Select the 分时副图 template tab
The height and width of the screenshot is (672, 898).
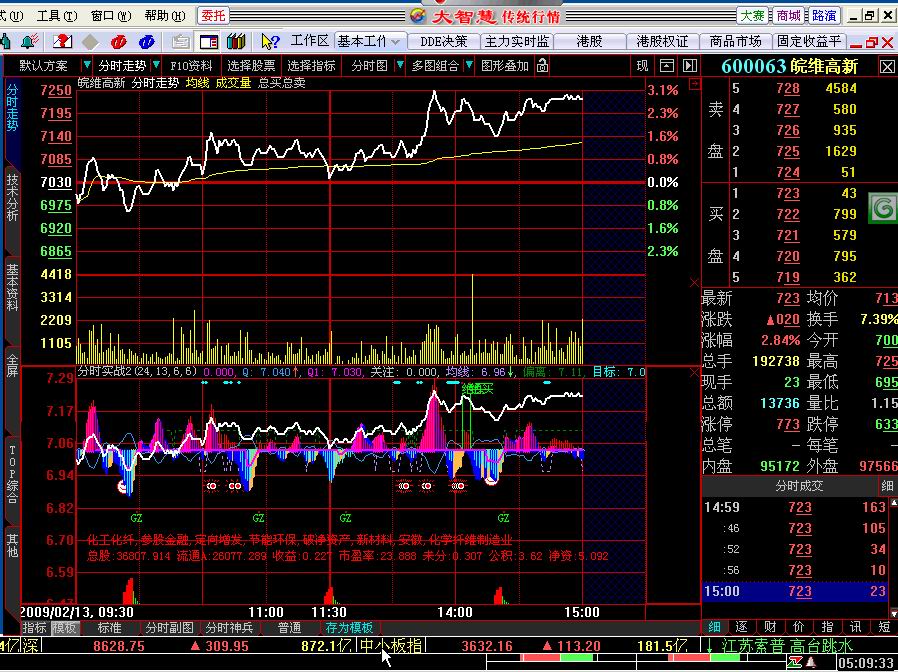(x=170, y=628)
